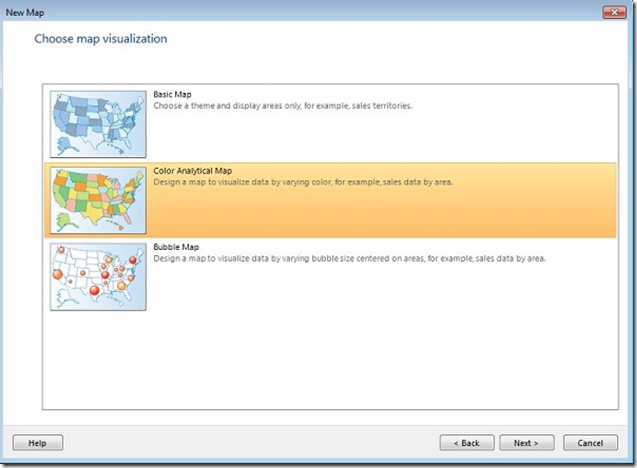The image size is (637, 468).
Task: Click the 'Choose map visualization' heading
Action: point(101,39)
